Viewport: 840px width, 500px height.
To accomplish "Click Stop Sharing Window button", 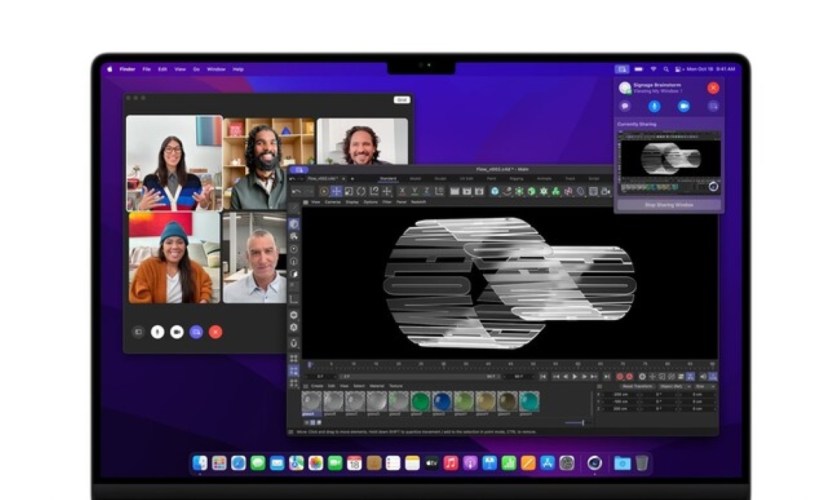I will click(669, 205).
